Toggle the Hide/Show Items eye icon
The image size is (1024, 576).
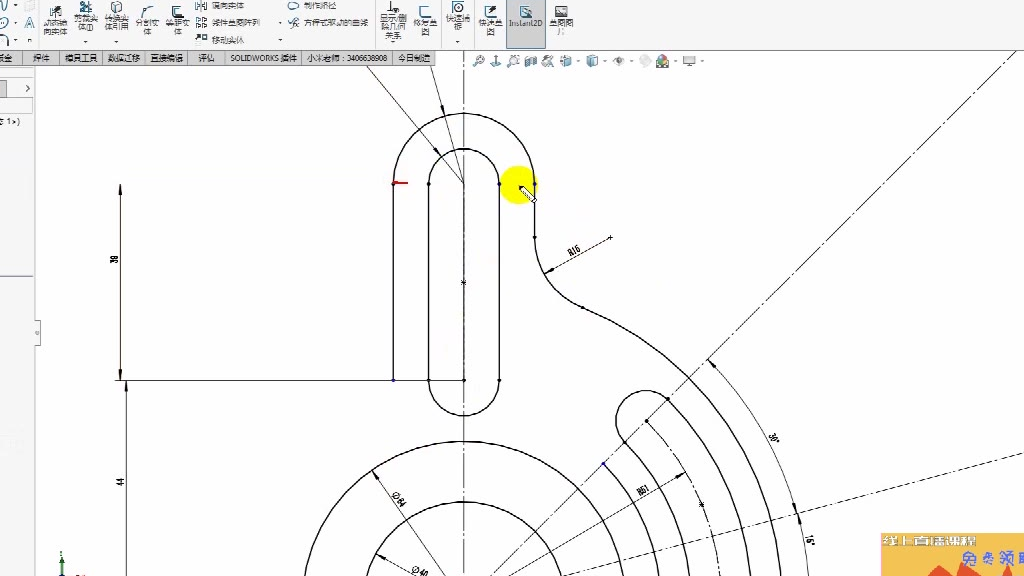coord(618,61)
